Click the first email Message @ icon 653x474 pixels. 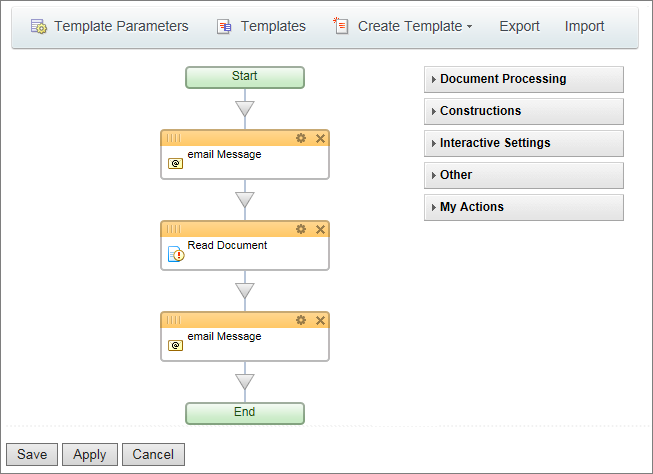pyautogui.click(x=176, y=163)
